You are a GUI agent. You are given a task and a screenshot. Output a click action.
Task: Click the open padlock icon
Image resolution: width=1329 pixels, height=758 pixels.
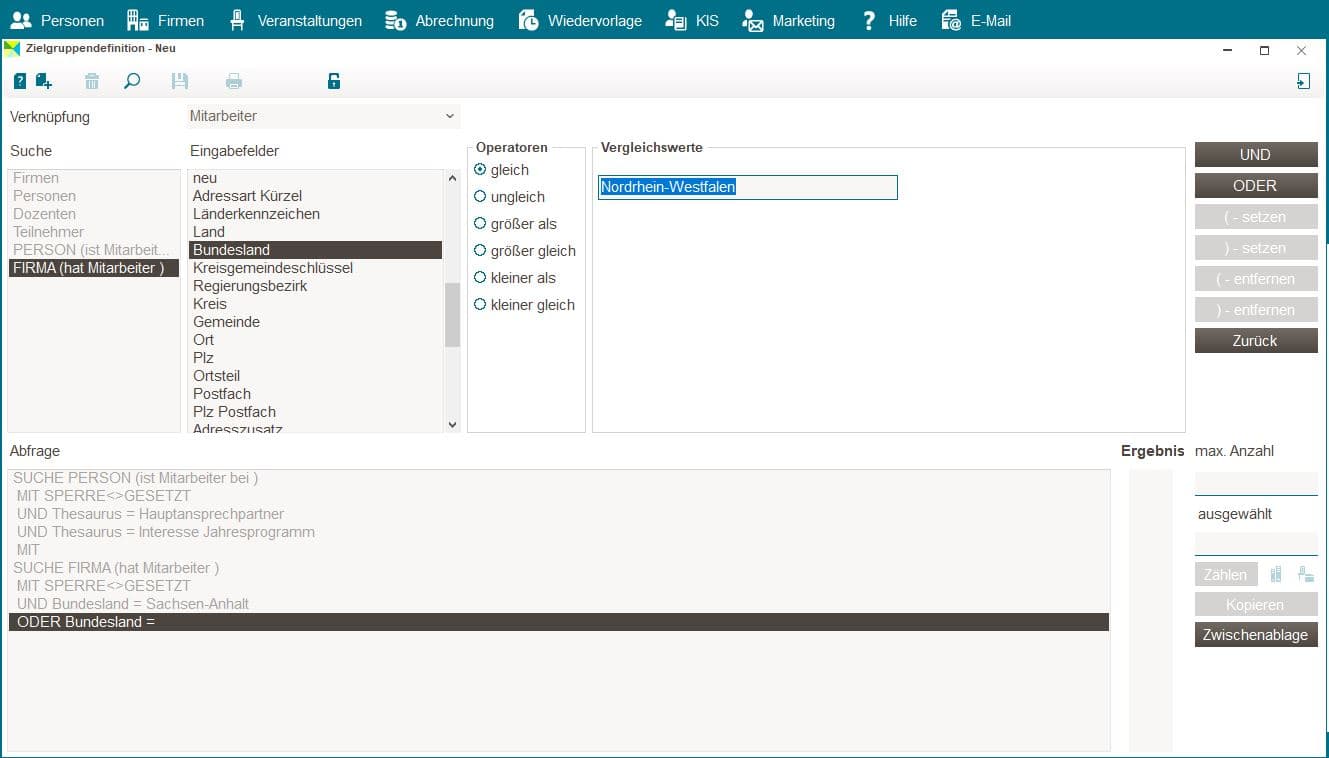334,82
